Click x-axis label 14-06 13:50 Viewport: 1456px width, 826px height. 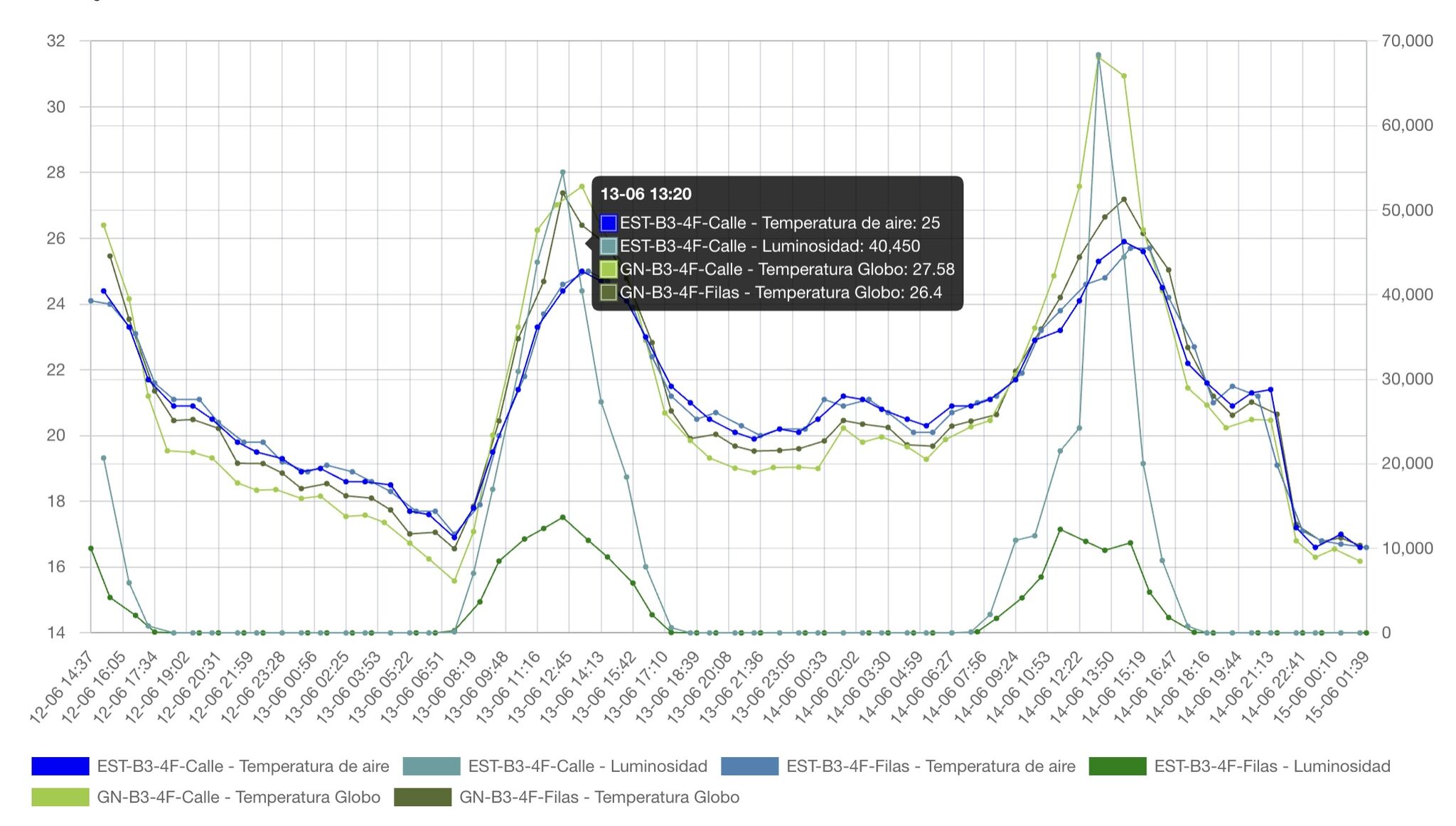[1081, 687]
